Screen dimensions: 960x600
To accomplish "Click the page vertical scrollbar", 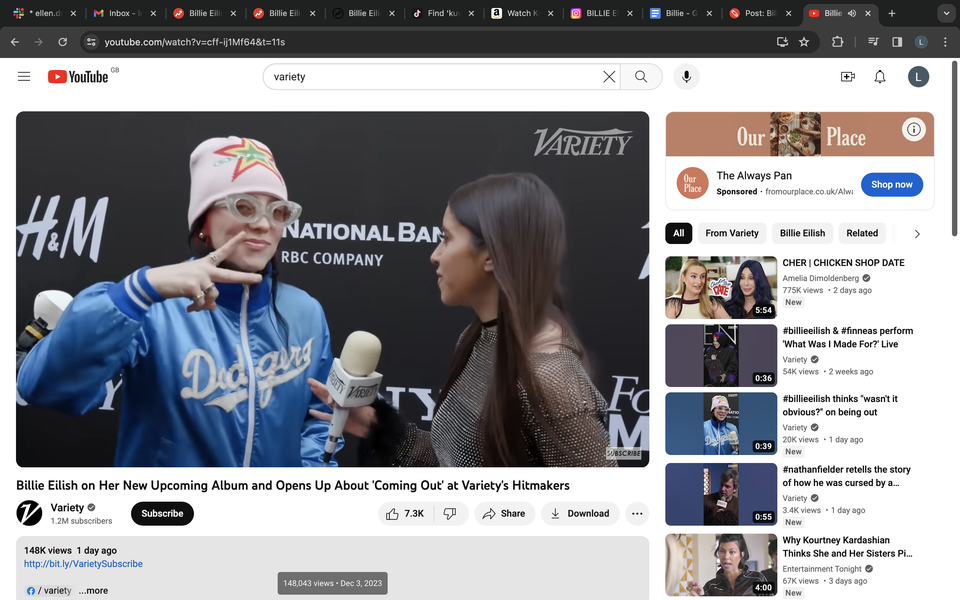I will (x=955, y=149).
